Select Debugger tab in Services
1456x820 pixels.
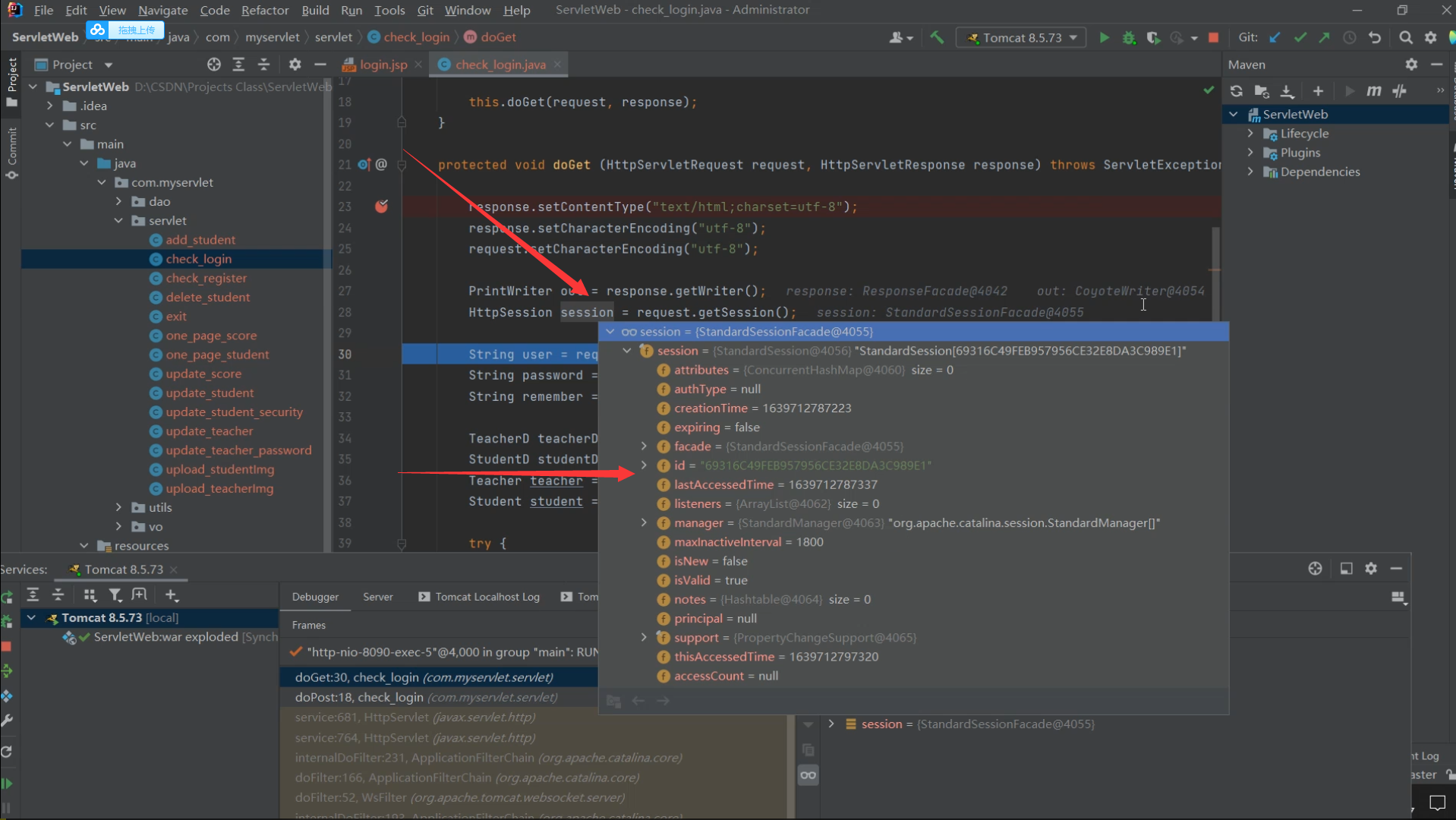(315, 597)
